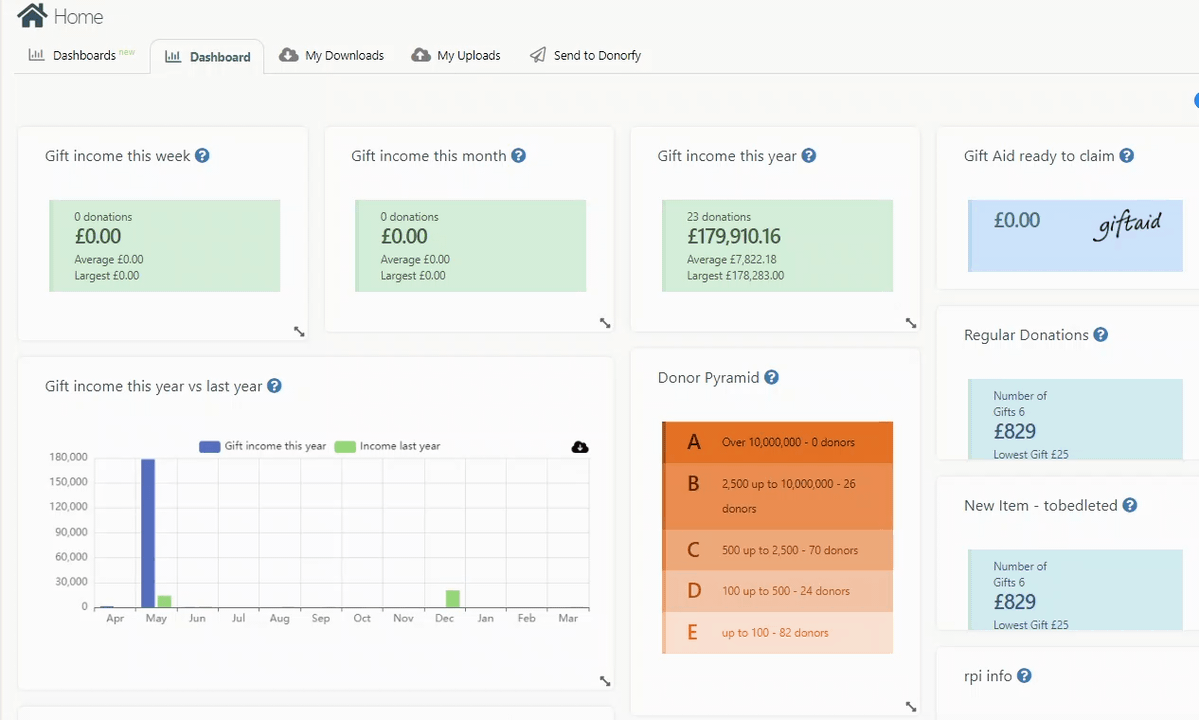Click help icon for Regular Donations

(1100, 334)
